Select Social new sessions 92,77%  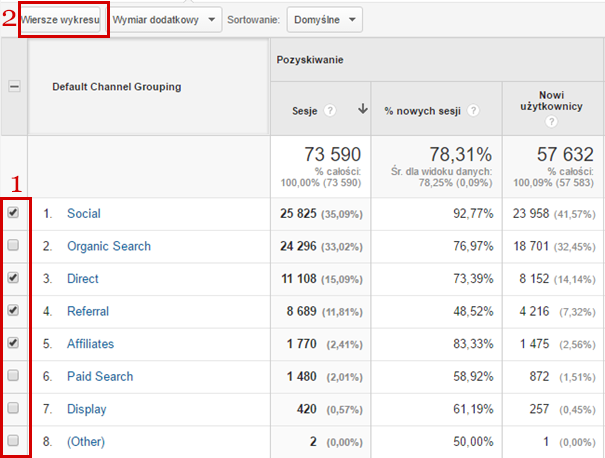[x=473, y=213]
